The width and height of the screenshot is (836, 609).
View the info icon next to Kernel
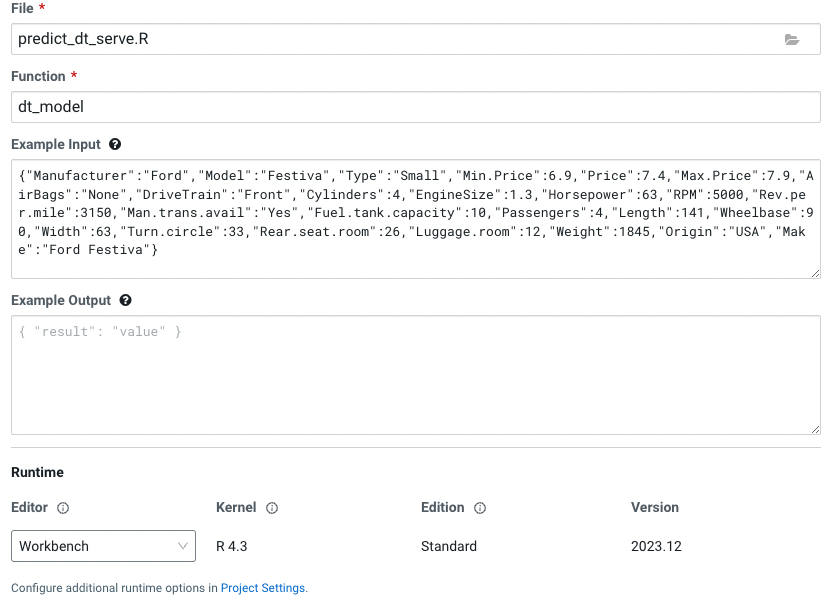click(x=272, y=508)
